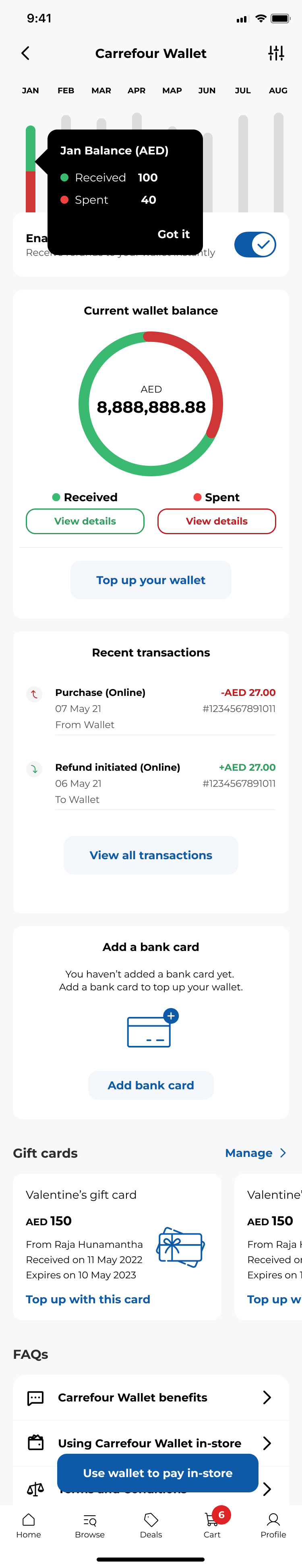302x1568 pixels.
Task: Dismiss tooltip with Got it
Action: tap(174, 235)
